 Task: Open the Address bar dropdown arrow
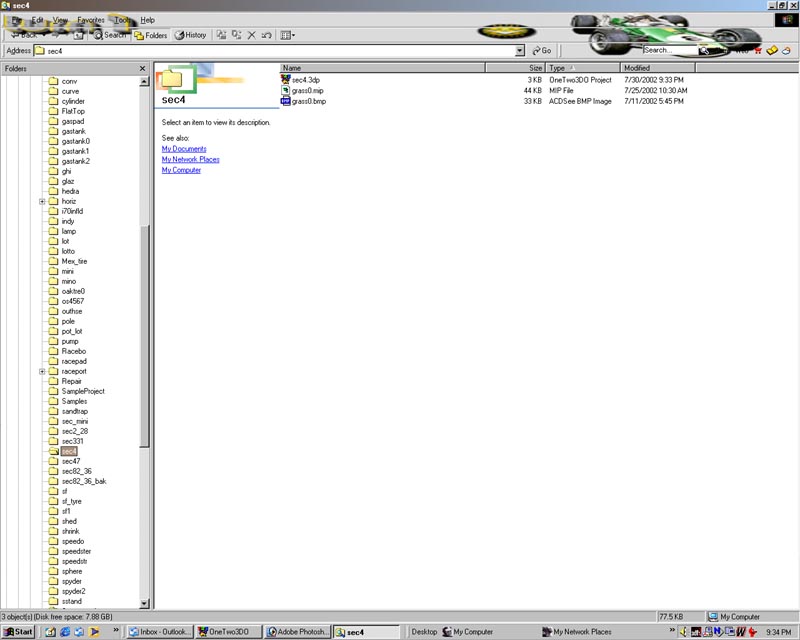(519, 51)
